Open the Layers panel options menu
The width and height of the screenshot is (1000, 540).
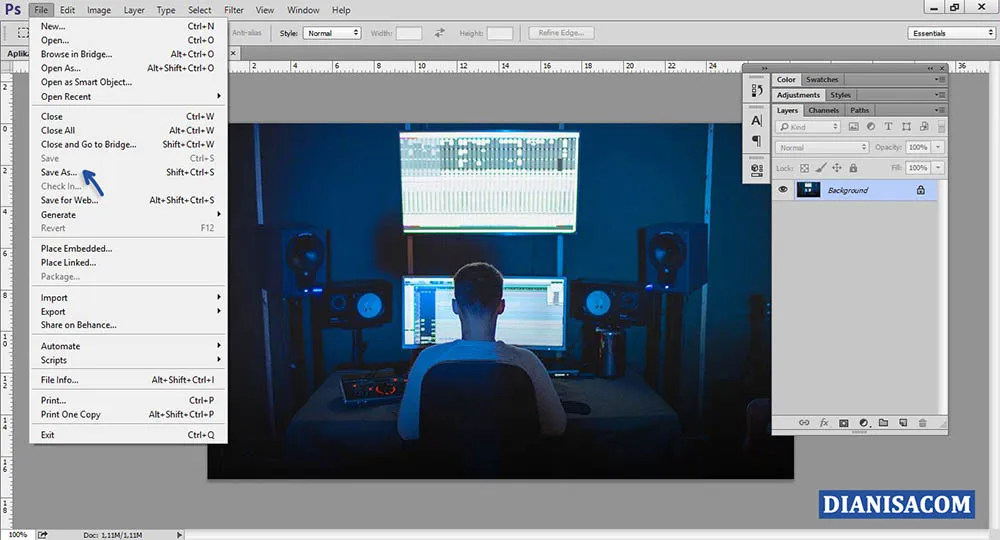[940, 110]
